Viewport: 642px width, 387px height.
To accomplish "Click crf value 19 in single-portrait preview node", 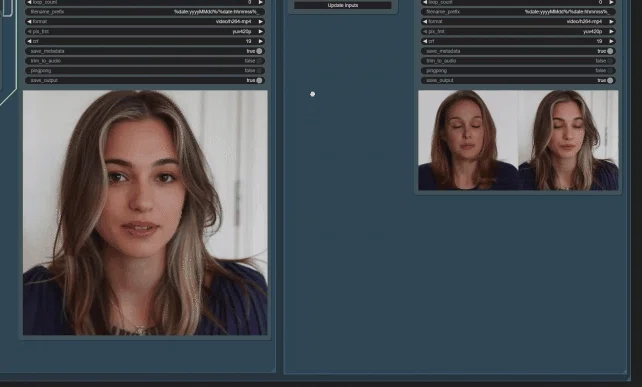I will pos(249,41).
